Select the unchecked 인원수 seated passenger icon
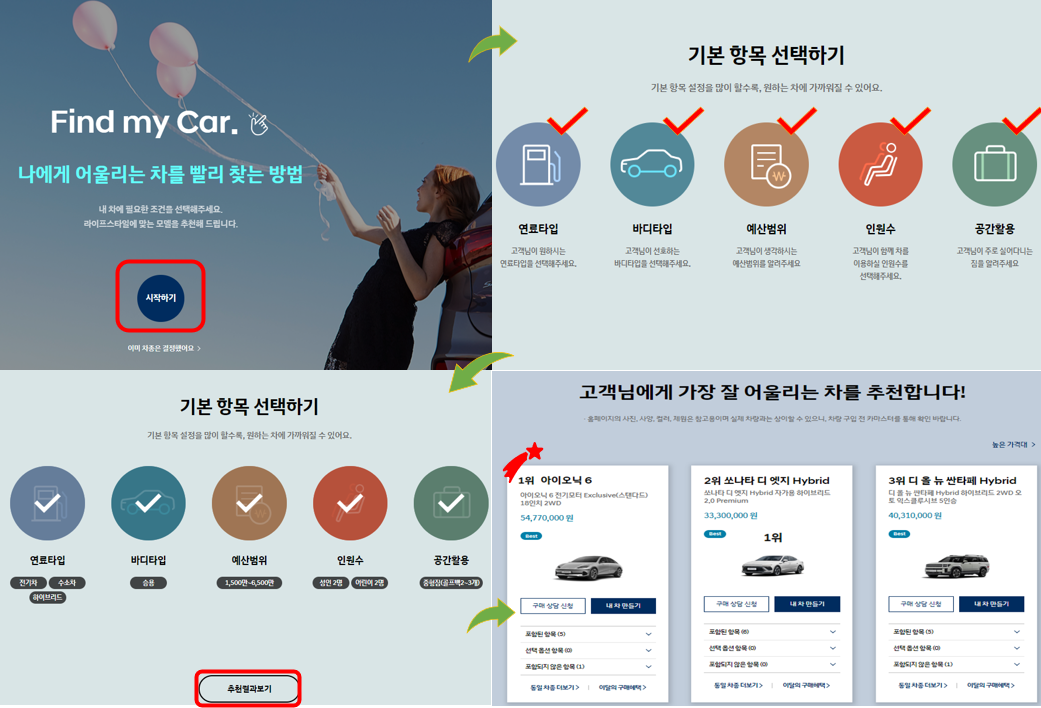 click(x=880, y=165)
